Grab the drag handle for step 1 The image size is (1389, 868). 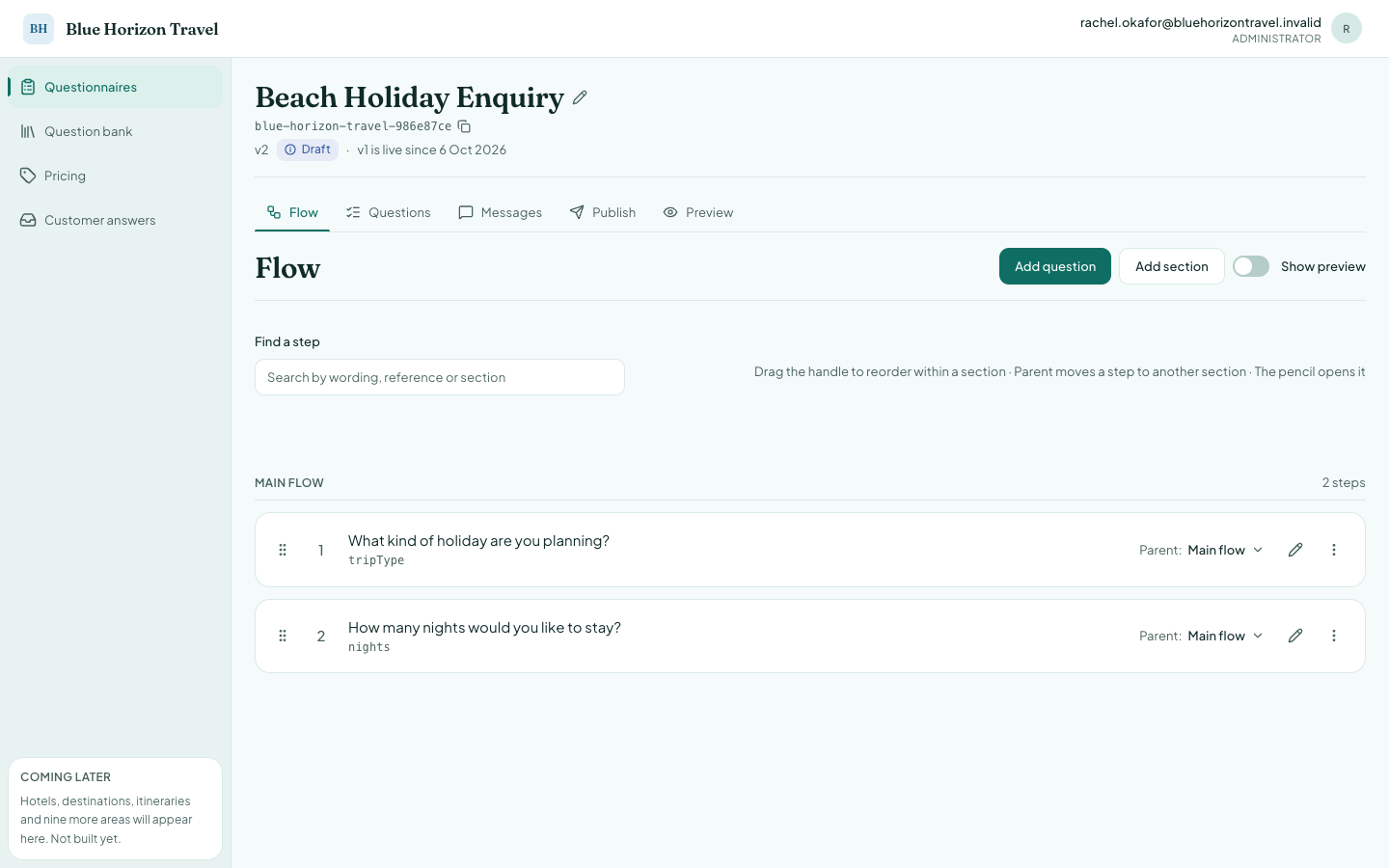(x=283, y=550)
